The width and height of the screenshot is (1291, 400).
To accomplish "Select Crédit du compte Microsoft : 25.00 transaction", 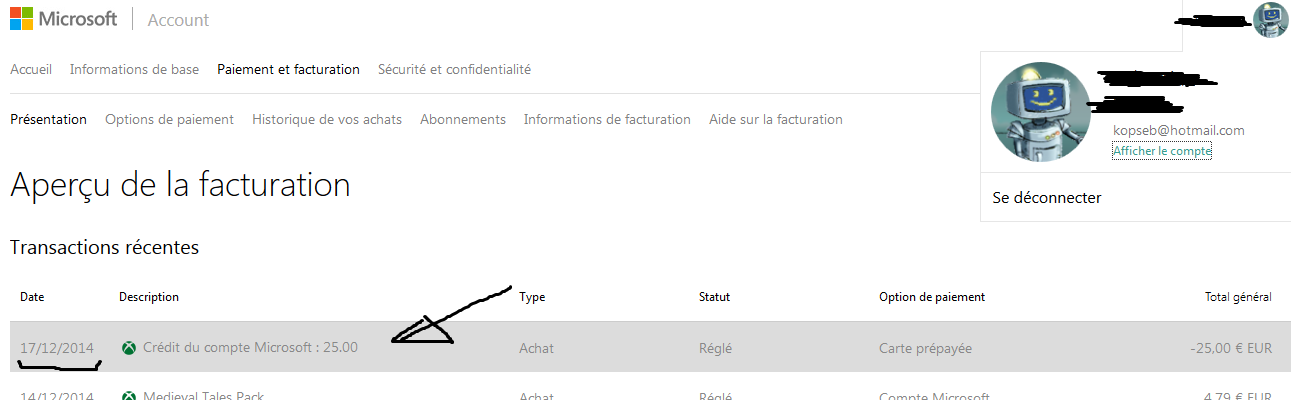I will click(250, 347).
